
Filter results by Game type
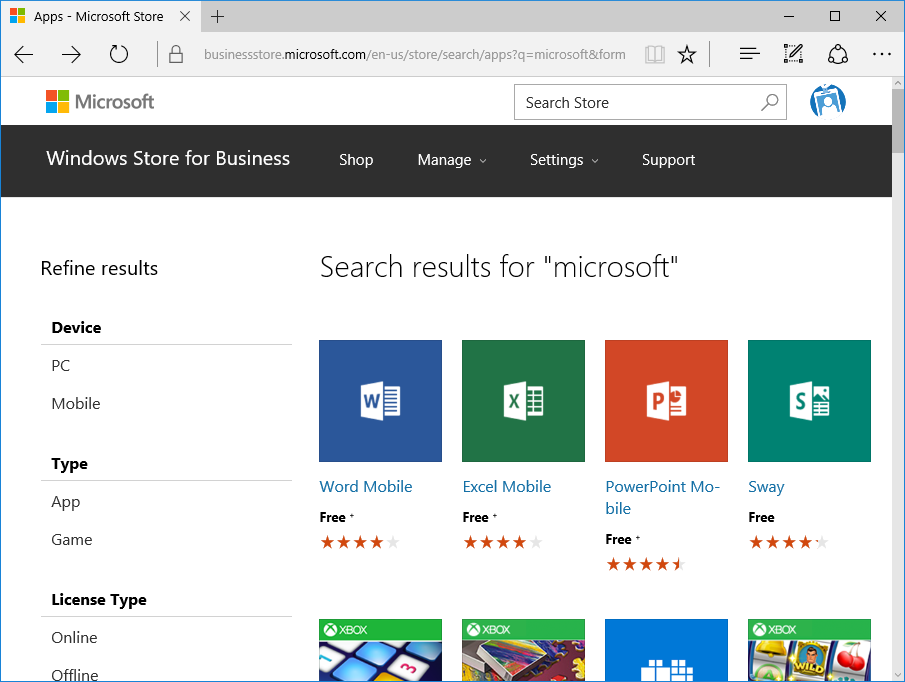click(72, 540)
